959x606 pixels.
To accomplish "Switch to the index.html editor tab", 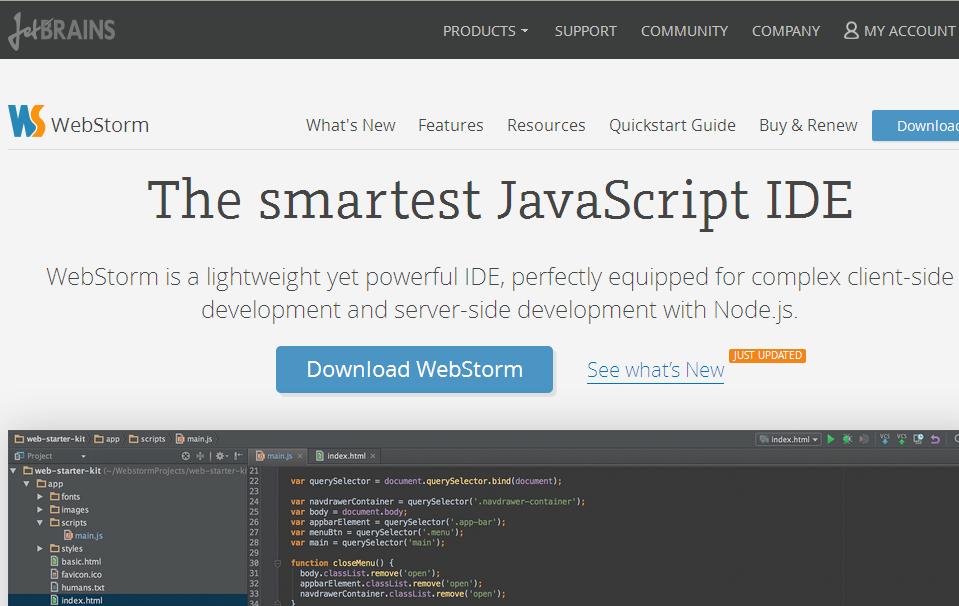I will pos(344,455).
